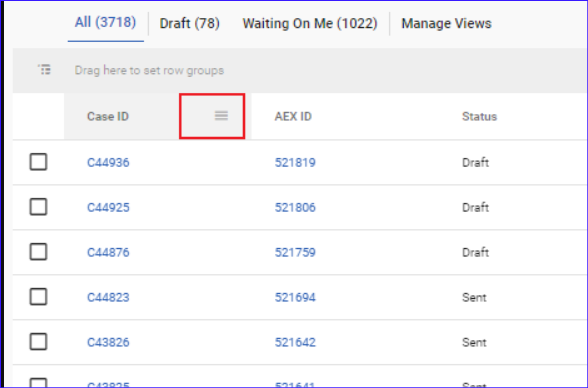
Task: Open case link C43826
Action: [x=108, y=343]
